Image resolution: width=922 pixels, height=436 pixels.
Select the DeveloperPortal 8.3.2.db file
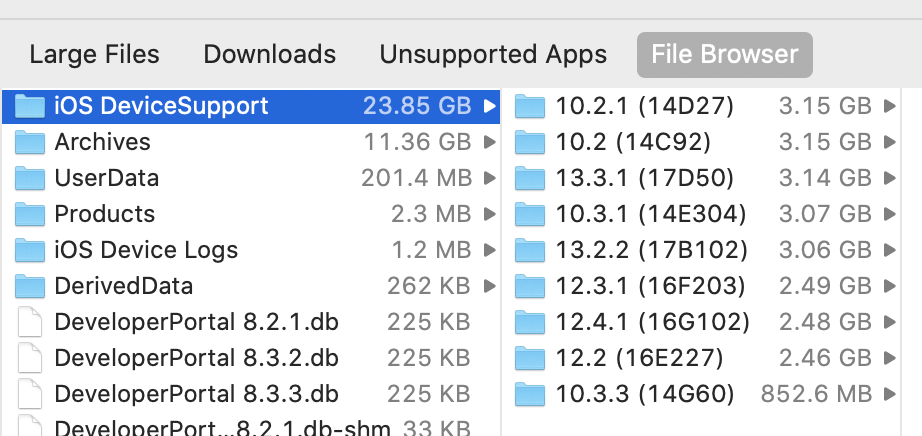(196, 358)
